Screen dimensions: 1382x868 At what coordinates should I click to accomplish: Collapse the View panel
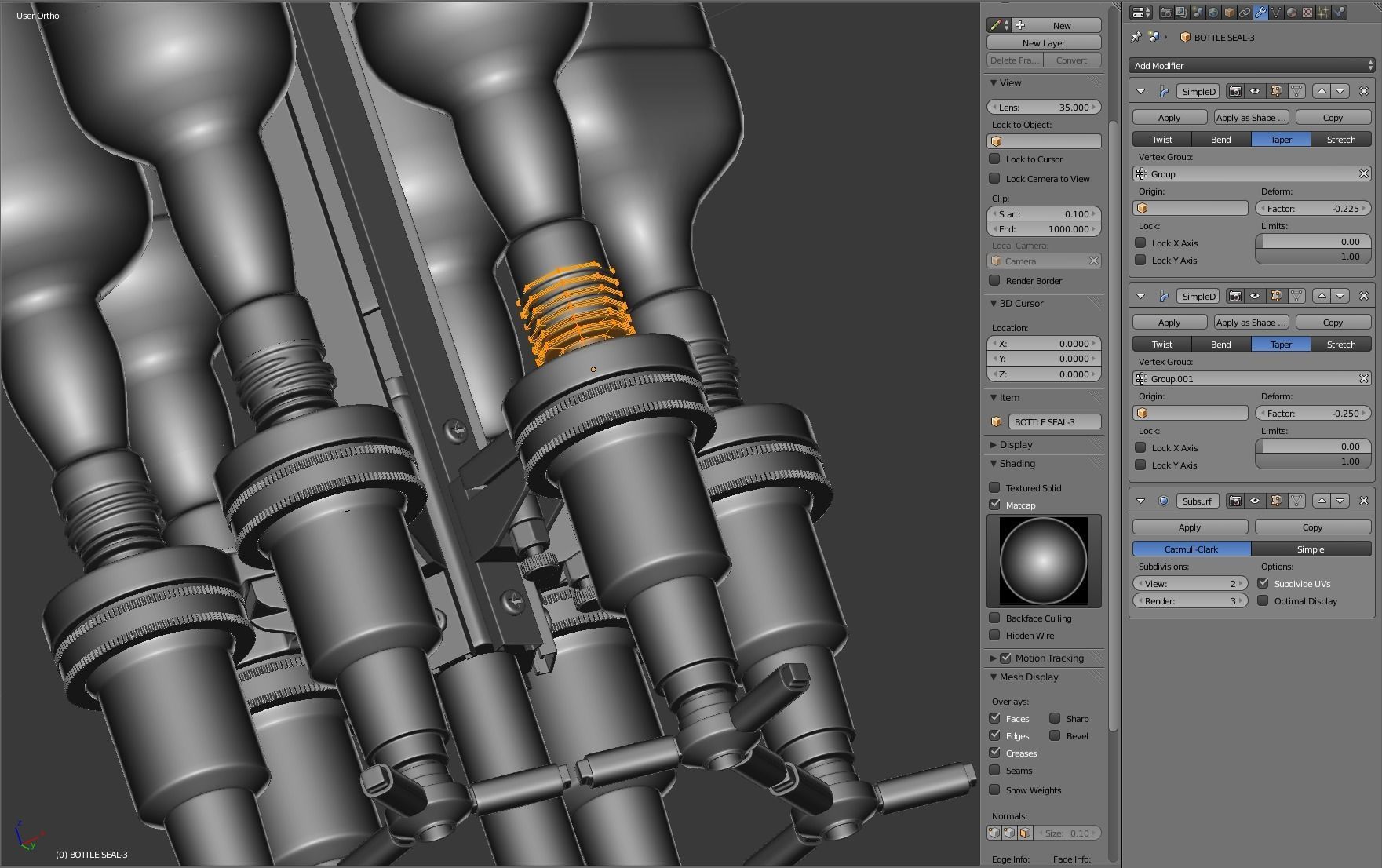pos(994,82)
